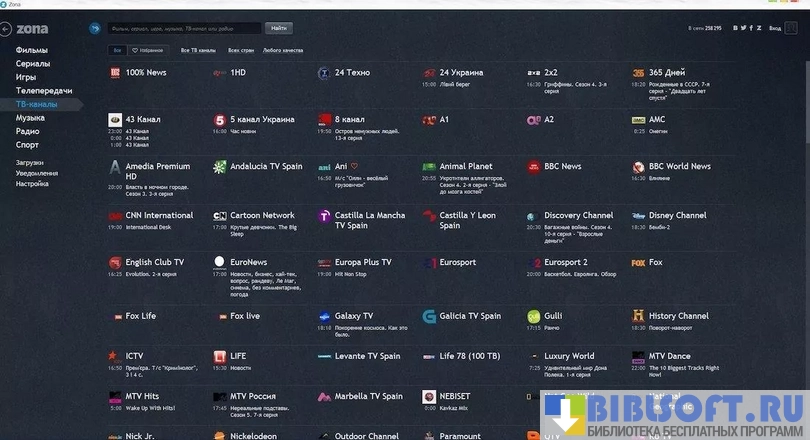Screen dimensions: 810x440
Task: Select the Все filter button
Action: pyautogui.click(x=118, y=49)
